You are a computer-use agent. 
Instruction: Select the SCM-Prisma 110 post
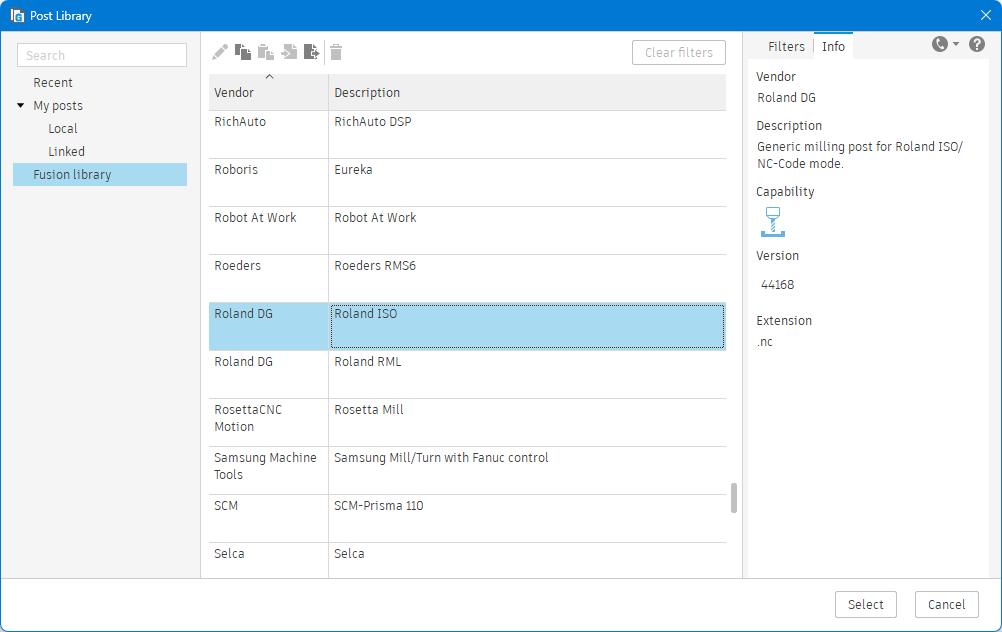click(527, 518)
